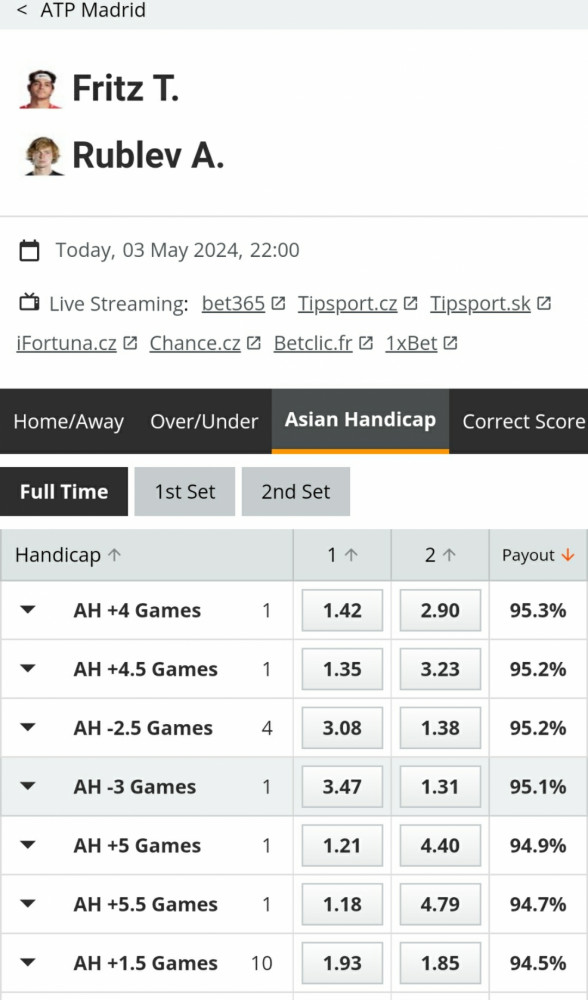Viewport: 588px width, 1000px height.
Task: Click the TV live streaming icon
Action: 29,302
